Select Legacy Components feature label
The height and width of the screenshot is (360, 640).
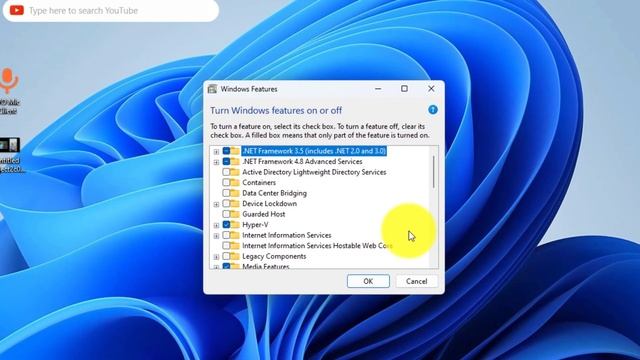click(274, 256)
